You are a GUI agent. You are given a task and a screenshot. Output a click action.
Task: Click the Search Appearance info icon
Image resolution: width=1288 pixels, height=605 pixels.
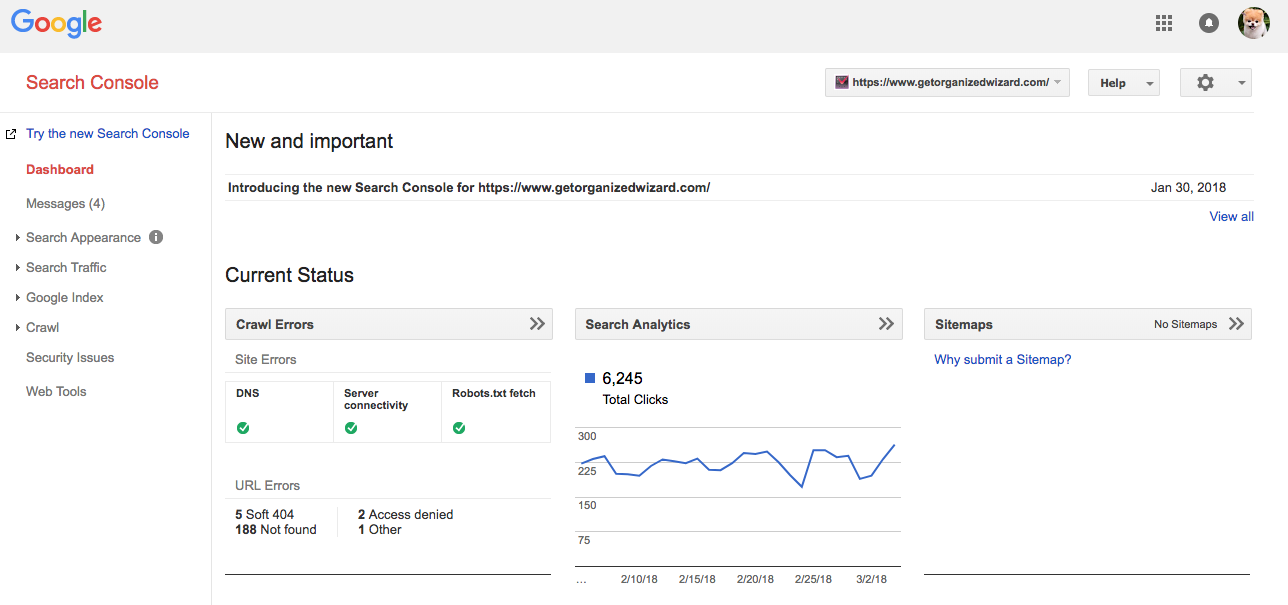(156, 237)
